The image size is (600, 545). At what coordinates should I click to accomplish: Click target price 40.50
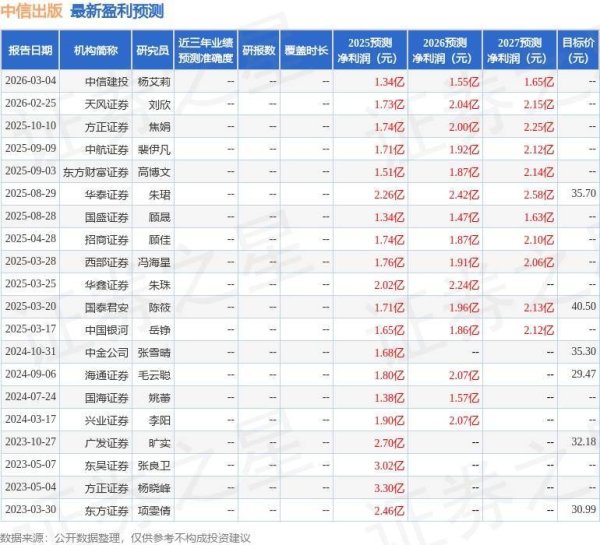pyautogui.click(x=584, y=306)
